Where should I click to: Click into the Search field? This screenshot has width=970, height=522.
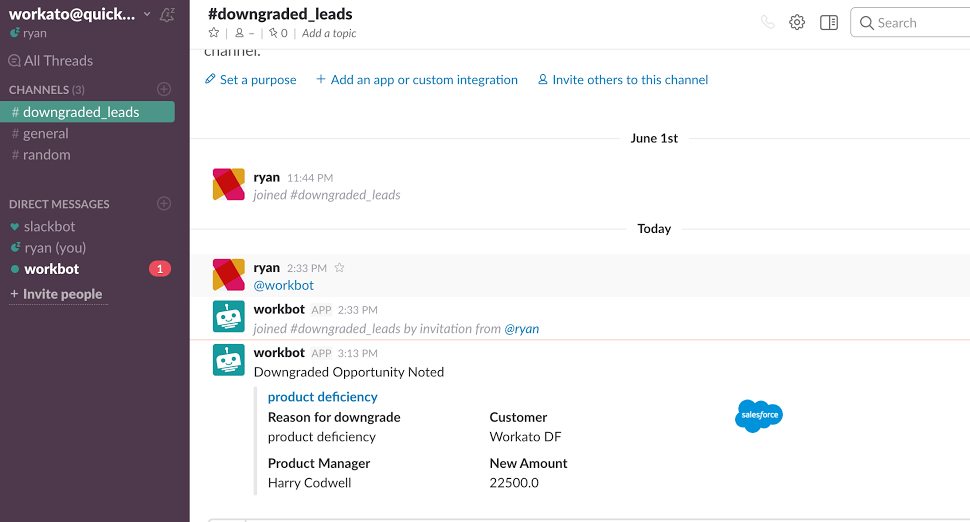(x=915, y=23)
